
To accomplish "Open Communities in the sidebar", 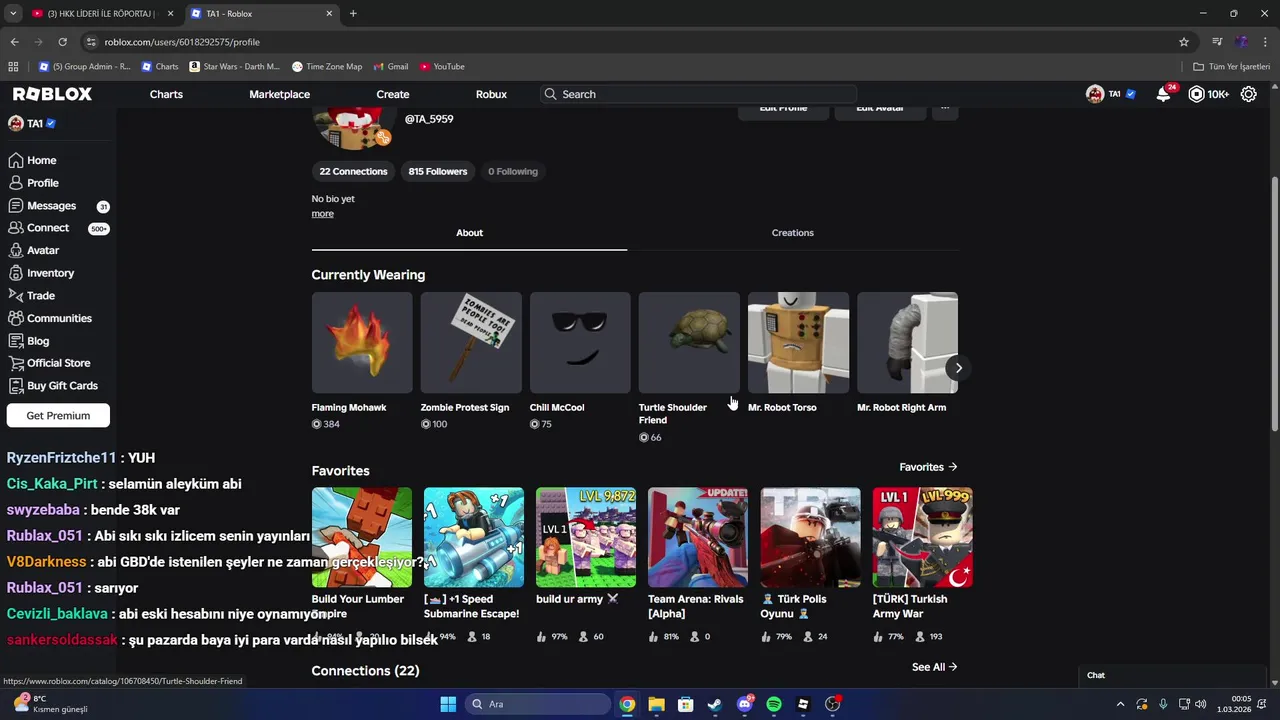I will click(58, 318).
